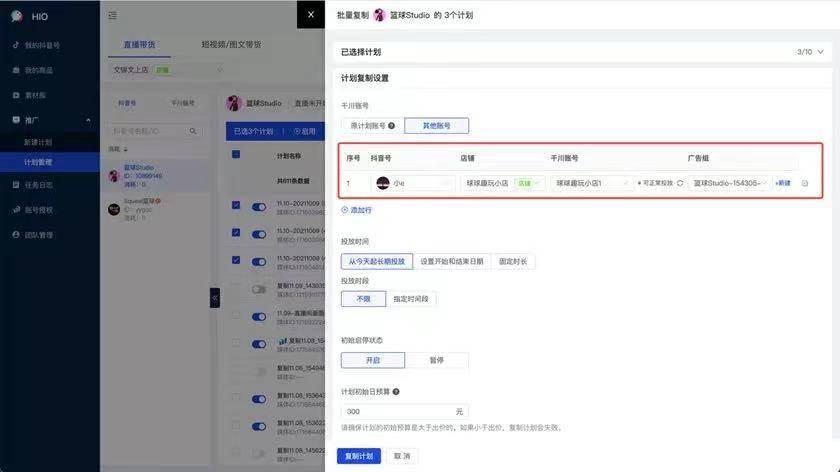
Task: Click the sidebar collapse hamburger icon
Action: 112,15
